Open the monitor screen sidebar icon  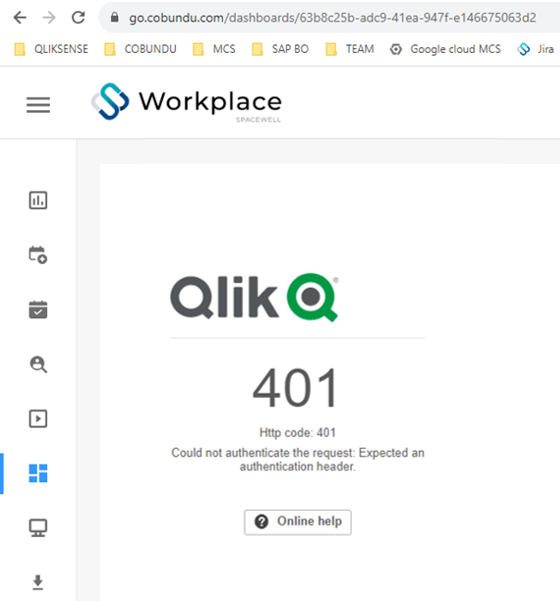38,528
